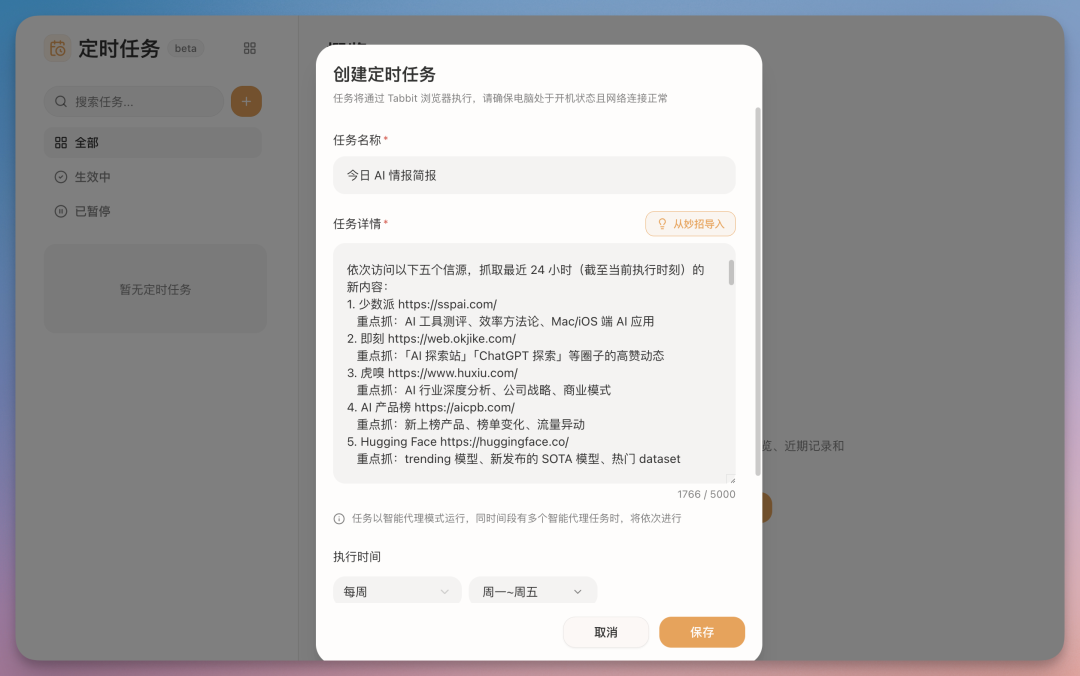Click the 取消 button
Image resolution: width=1080 pixels, height=676 pixels.
[605, 632]
